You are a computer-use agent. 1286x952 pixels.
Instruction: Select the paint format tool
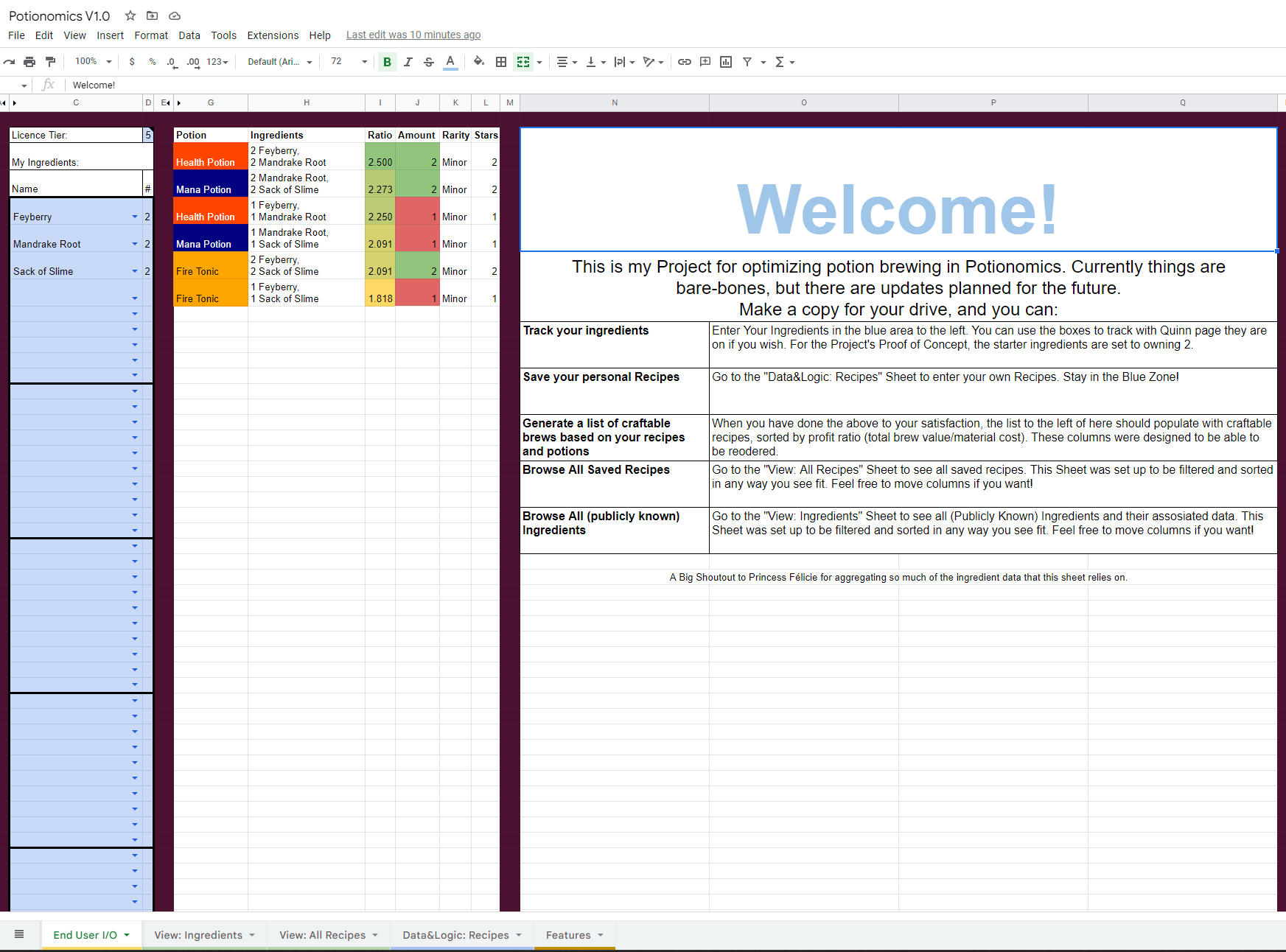coord(50,62)
